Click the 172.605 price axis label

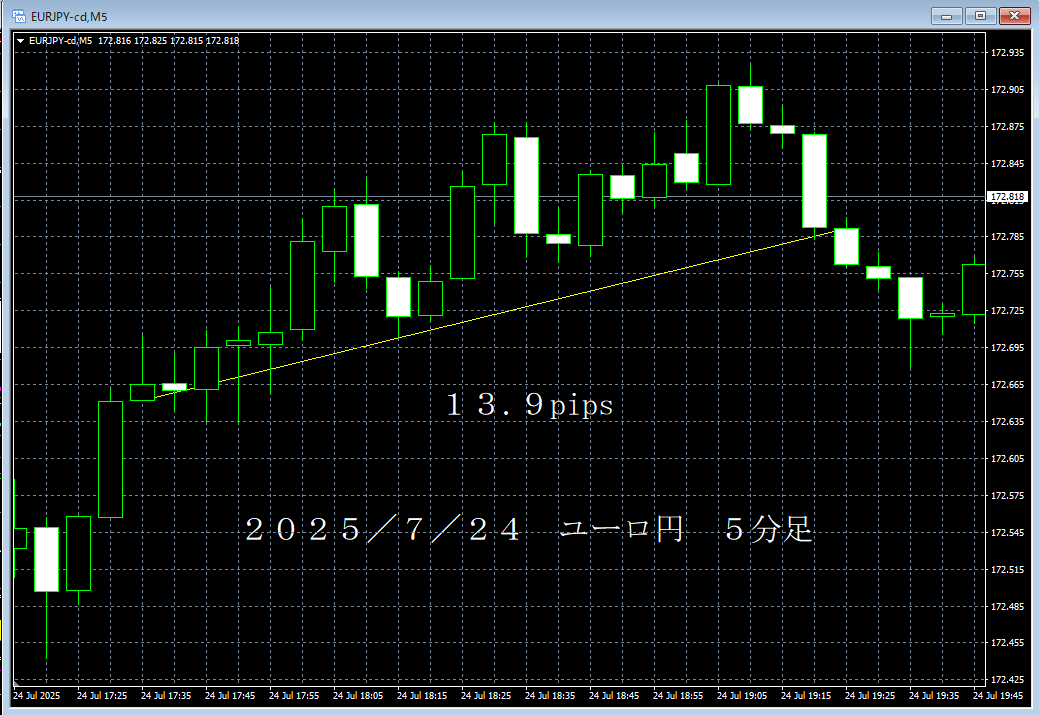pyautogui.click(x=1007, y=459)
